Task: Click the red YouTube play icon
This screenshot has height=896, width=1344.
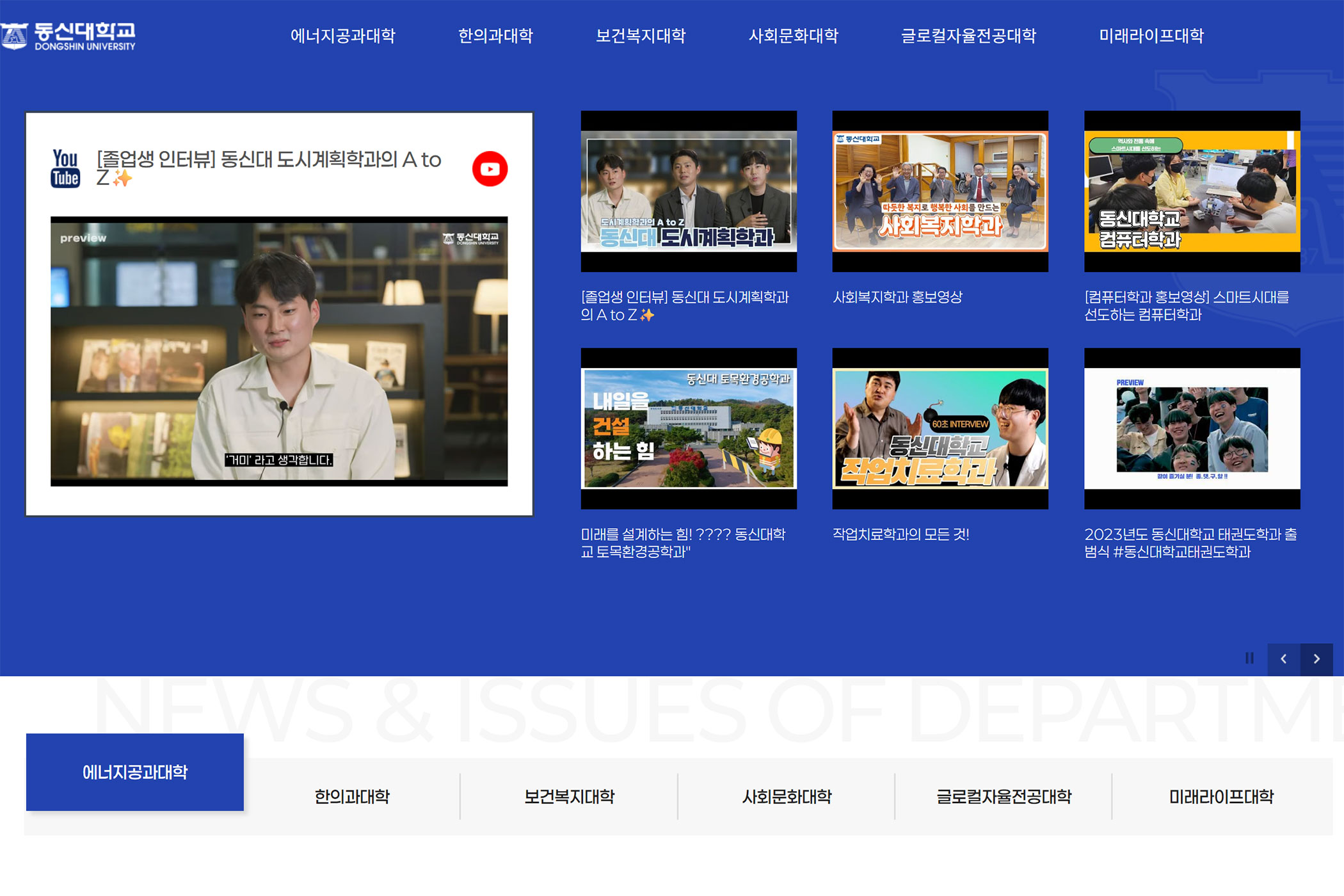Action: 490,169
